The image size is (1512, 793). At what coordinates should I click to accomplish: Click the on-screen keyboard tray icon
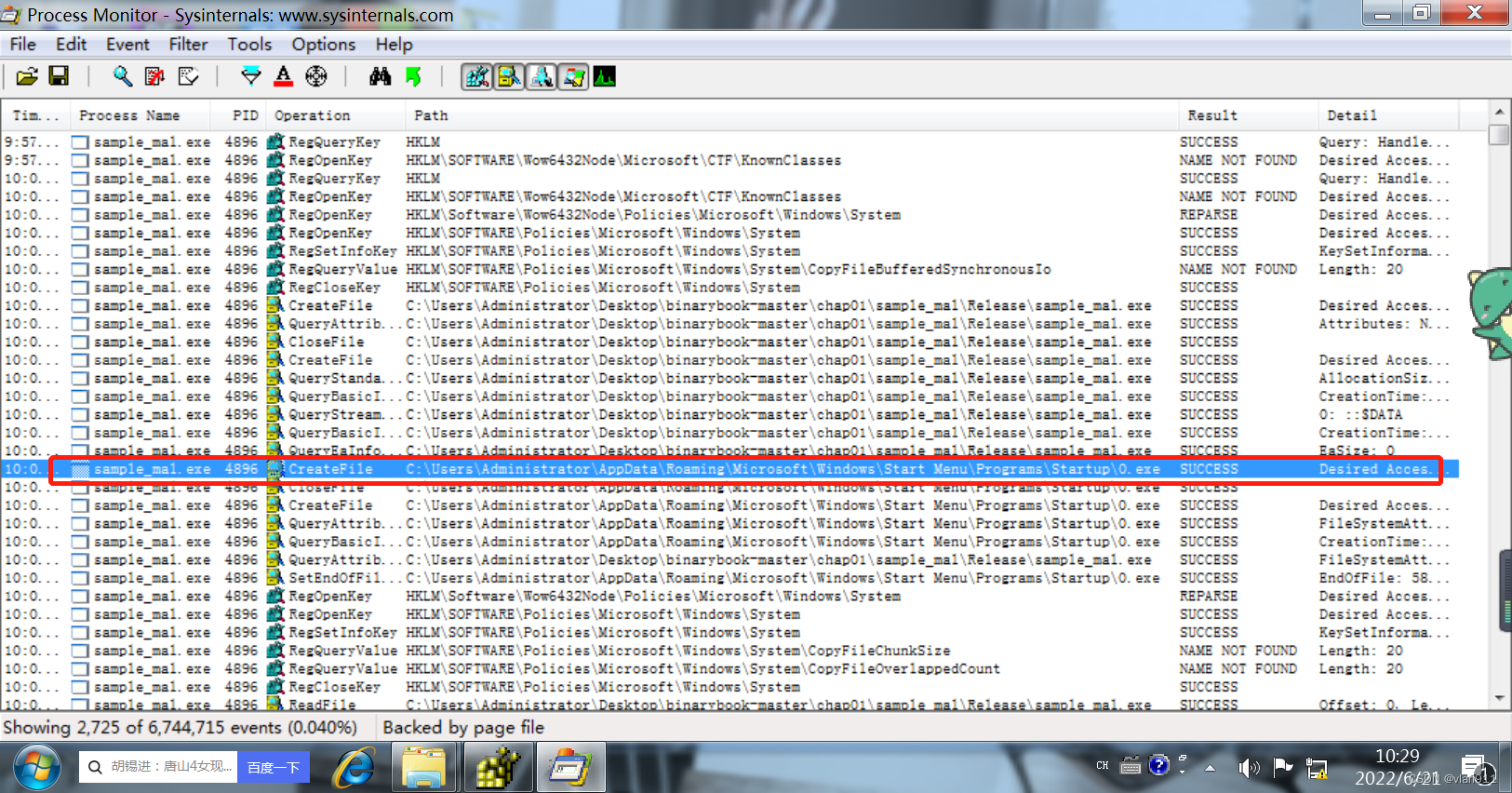pyautogui.click(x=1131, y=766)
